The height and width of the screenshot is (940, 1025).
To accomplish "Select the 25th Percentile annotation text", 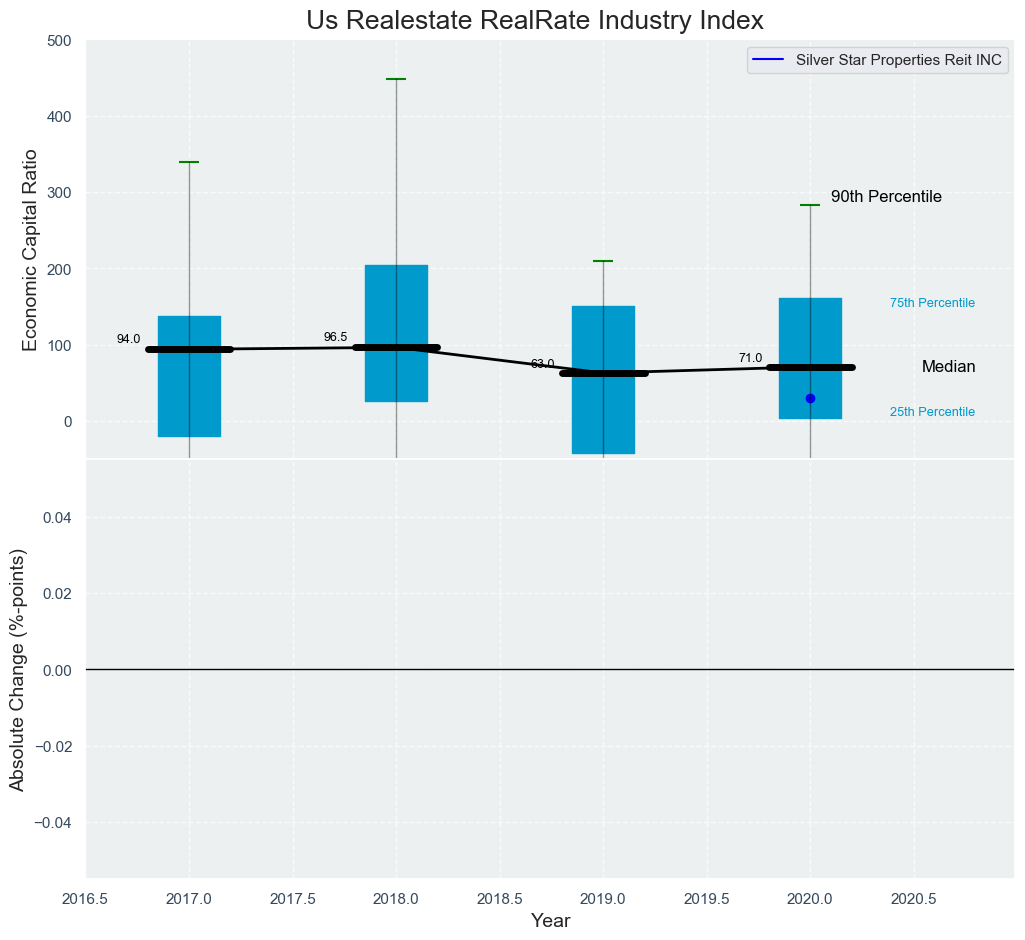I will coord(932,412).
